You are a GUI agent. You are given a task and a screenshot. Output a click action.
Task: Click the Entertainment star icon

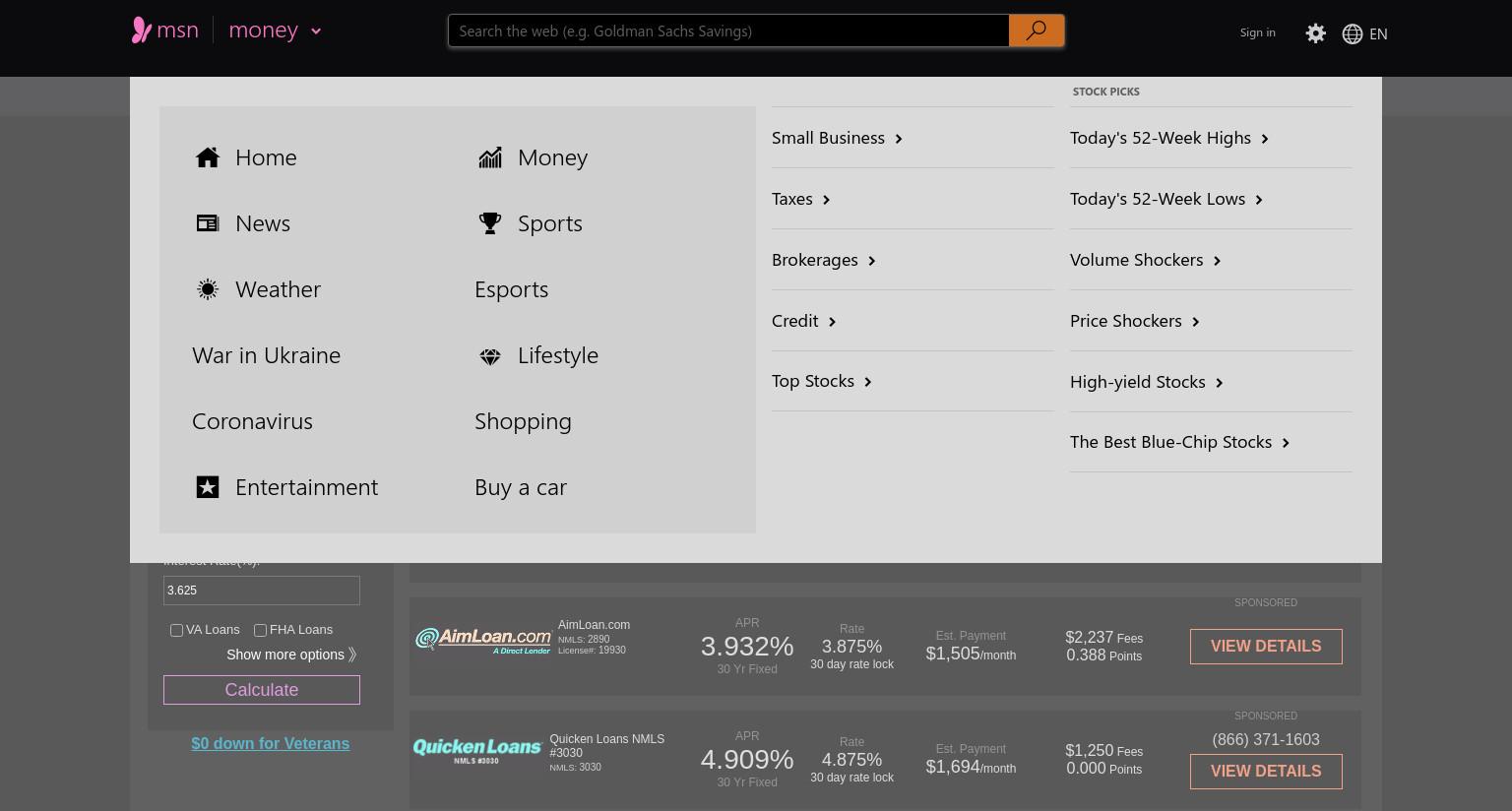(207, 487)
